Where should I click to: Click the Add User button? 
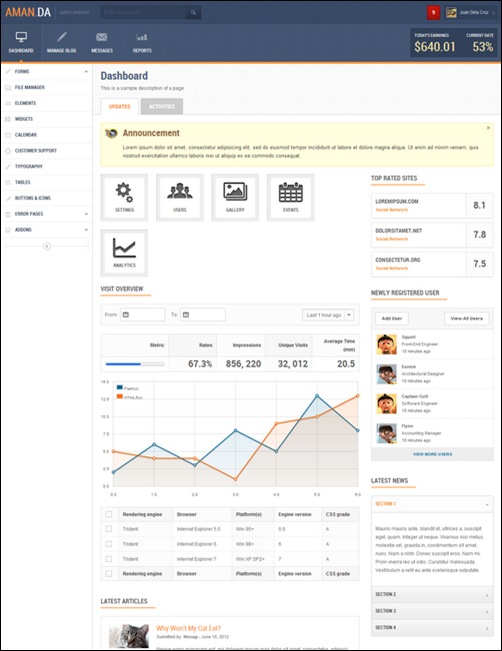pos(392,318)
